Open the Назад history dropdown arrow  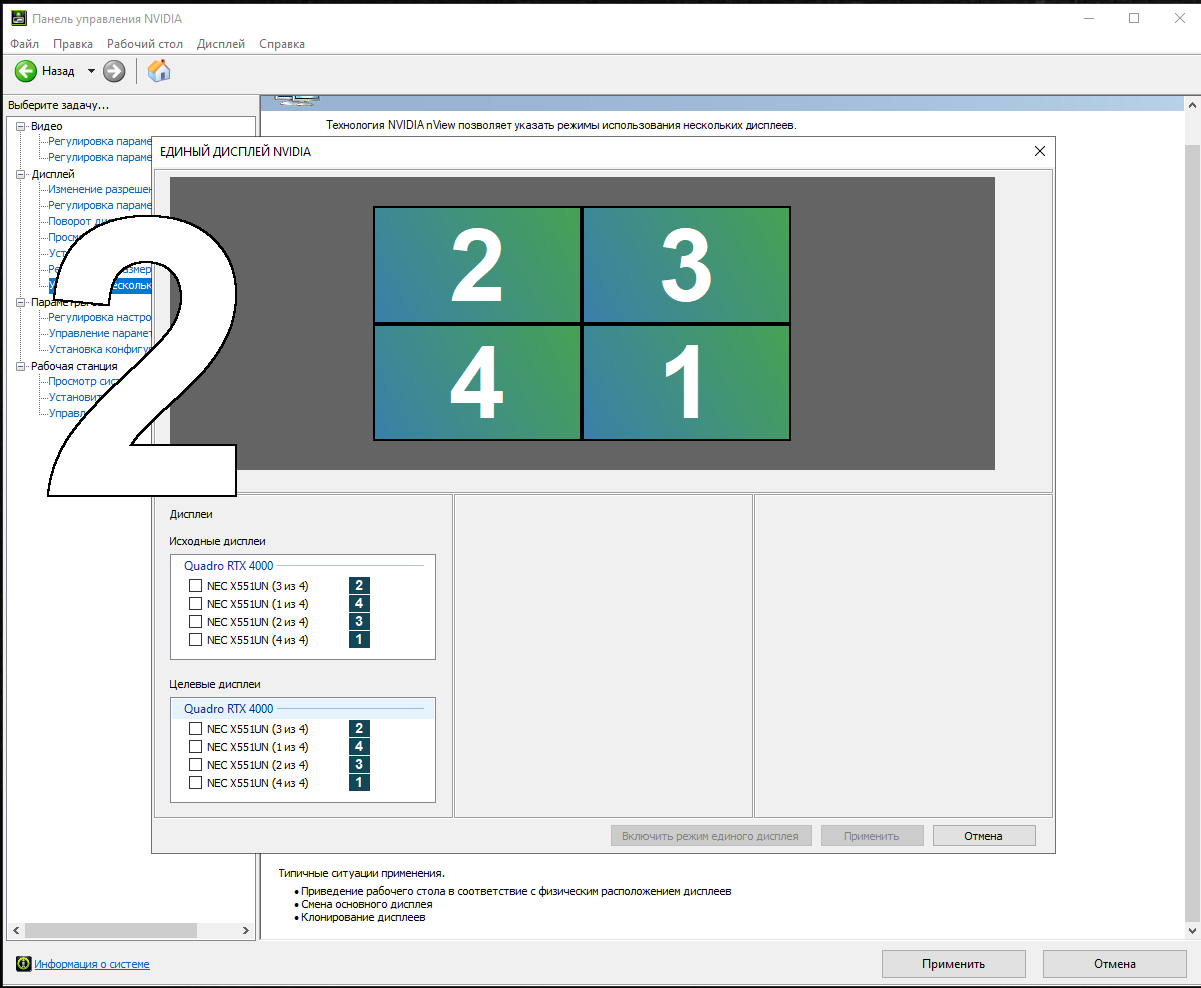pos(91,71)
